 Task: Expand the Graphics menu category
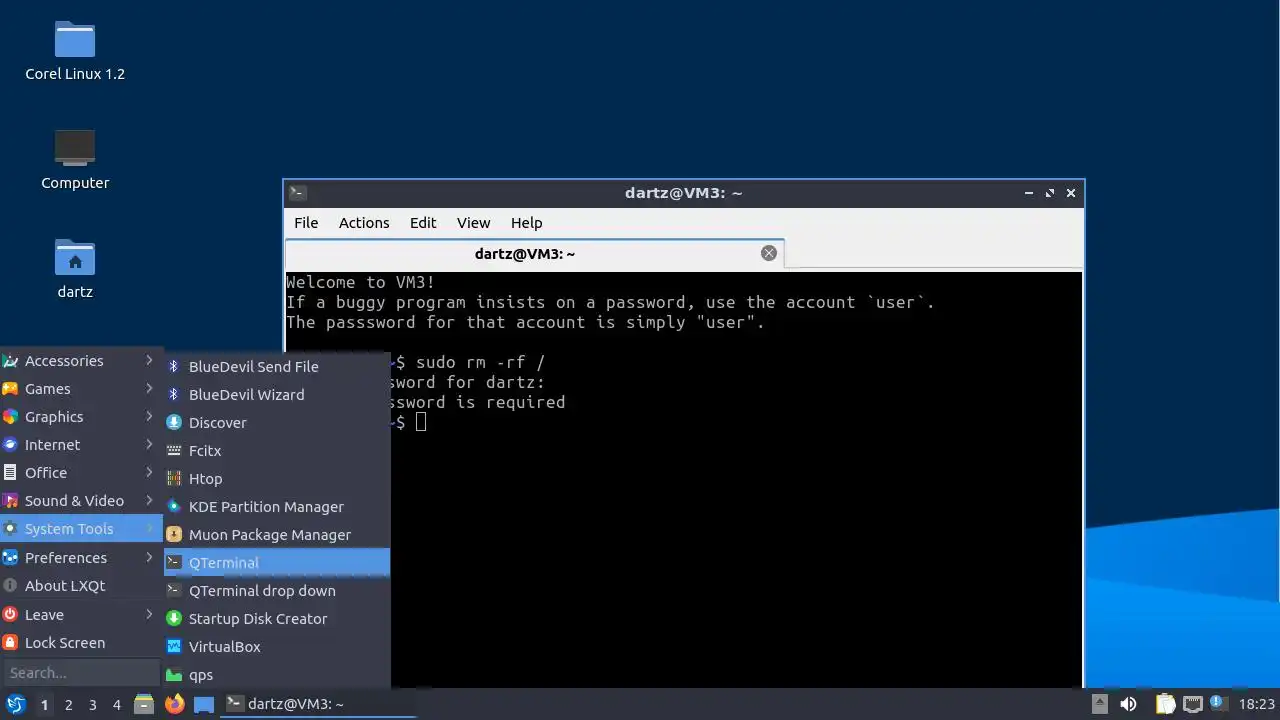click(81, 417)
